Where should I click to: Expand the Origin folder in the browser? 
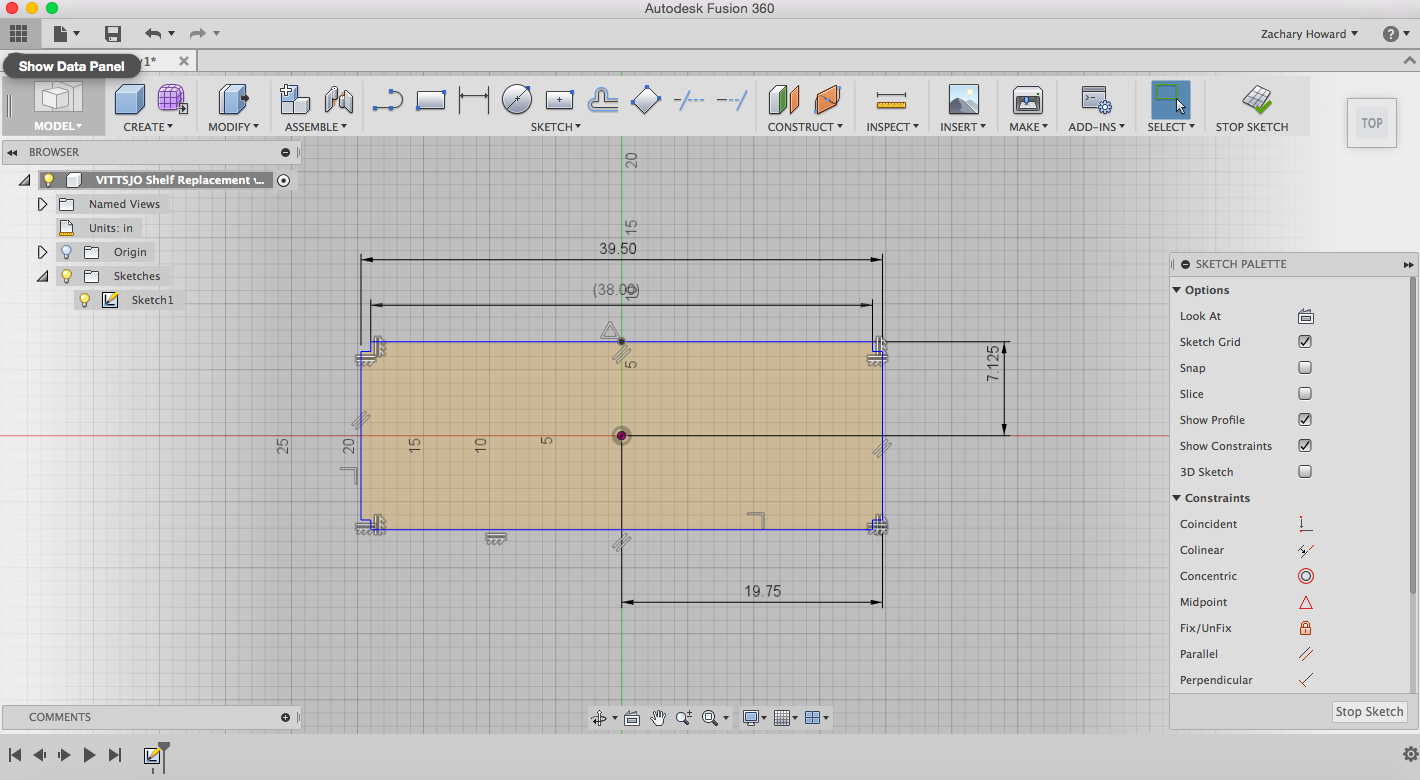(x=42, y=251)
